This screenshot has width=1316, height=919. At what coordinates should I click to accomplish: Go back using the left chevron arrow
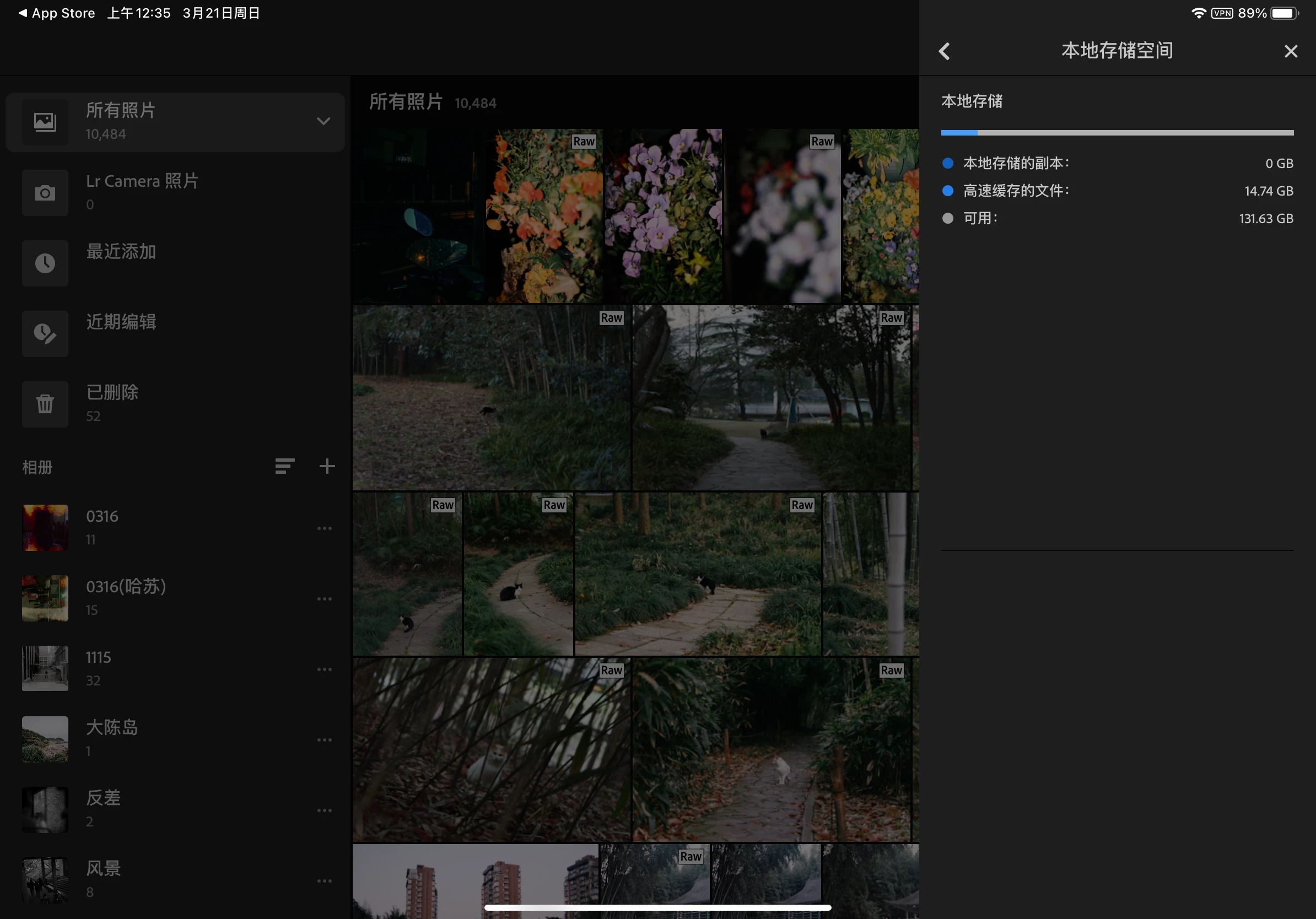[x=944, y=51]
